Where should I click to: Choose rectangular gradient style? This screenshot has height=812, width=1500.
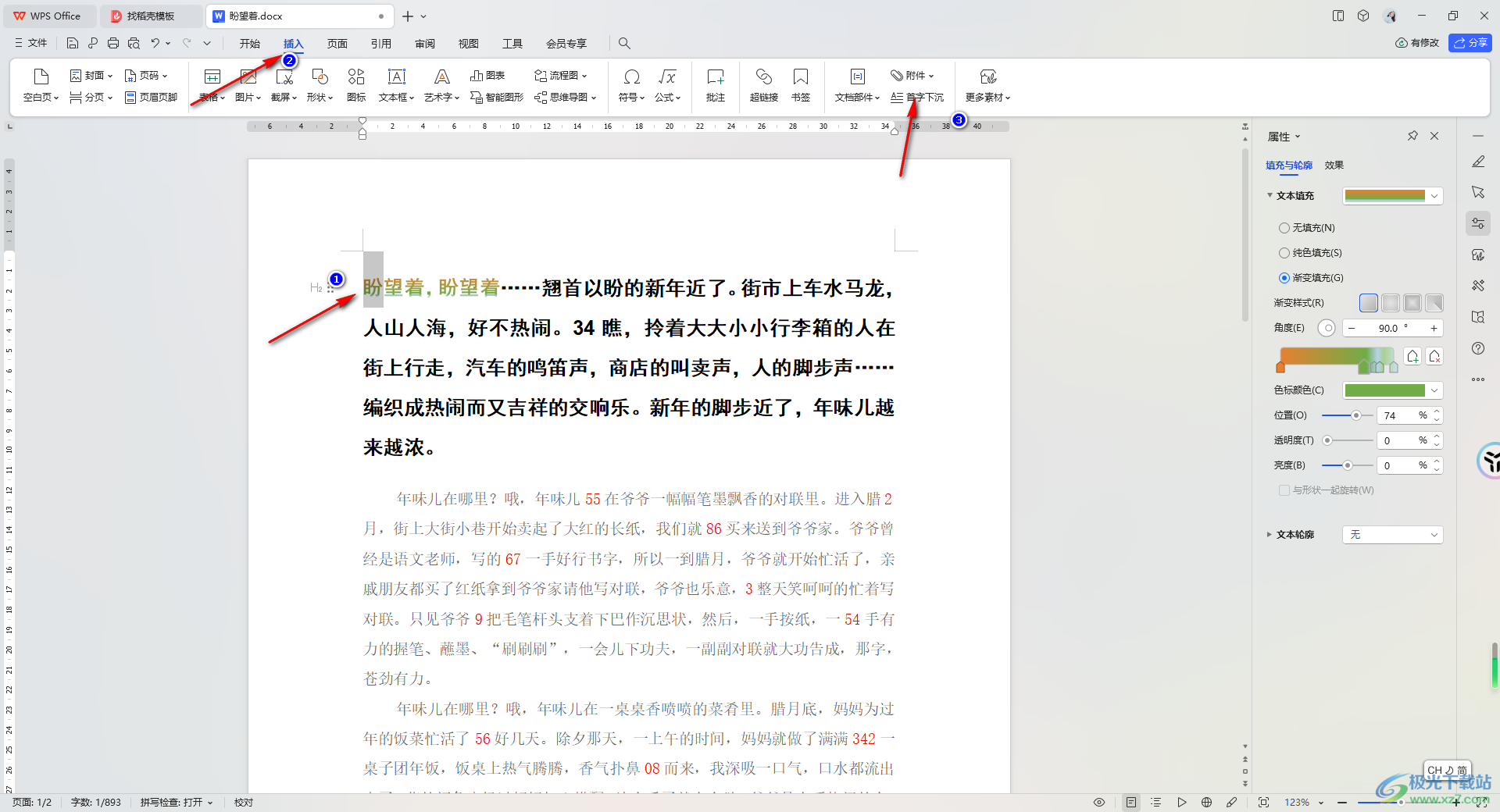[1412, 303]
